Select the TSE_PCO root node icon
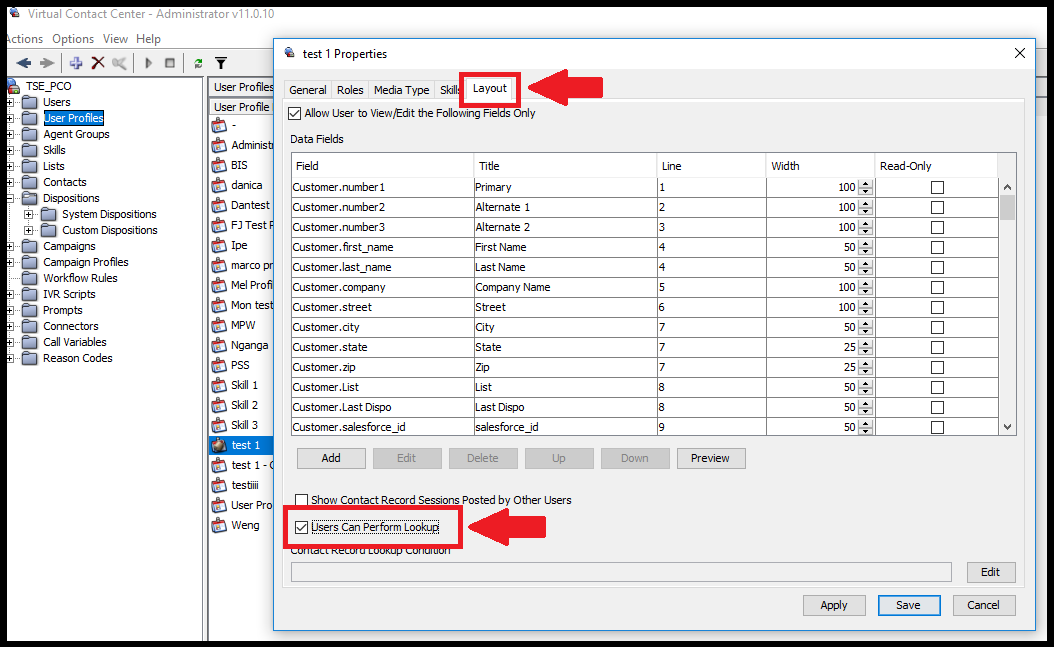 point(14,86)
